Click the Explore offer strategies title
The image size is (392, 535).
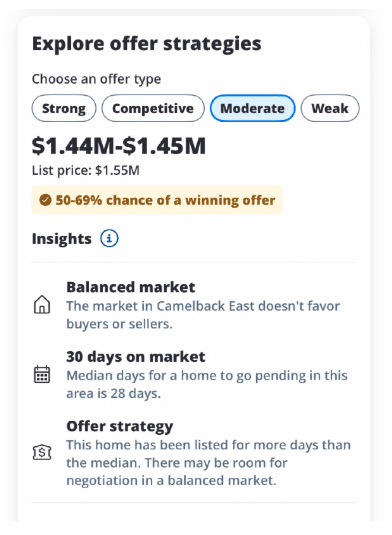(147, 44)
